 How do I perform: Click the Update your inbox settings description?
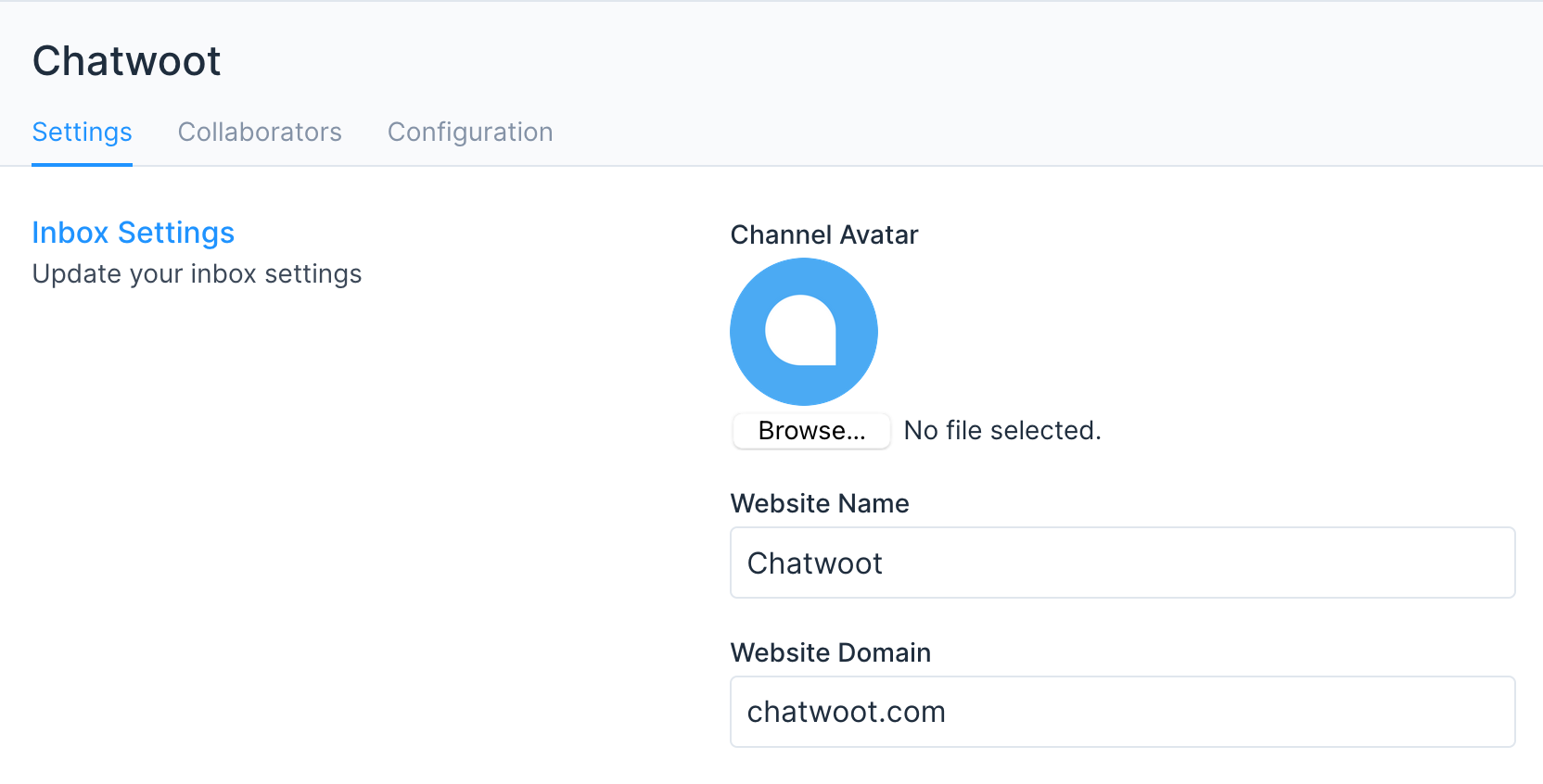tap(197, 273)
